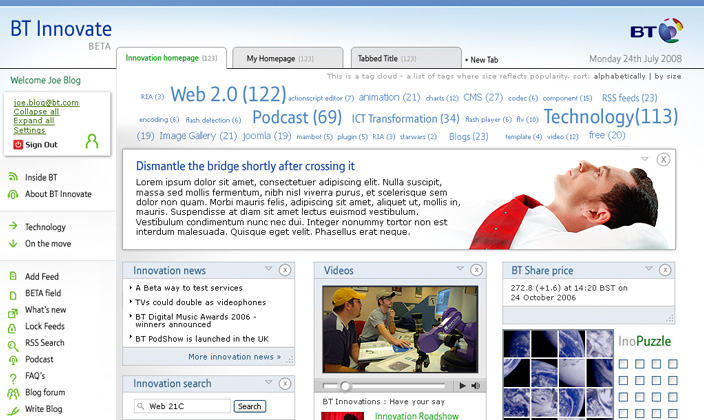Open the Innovation Roadshow link
The width and height of the screenshot is (704, 420).
(x=417, y=416)
